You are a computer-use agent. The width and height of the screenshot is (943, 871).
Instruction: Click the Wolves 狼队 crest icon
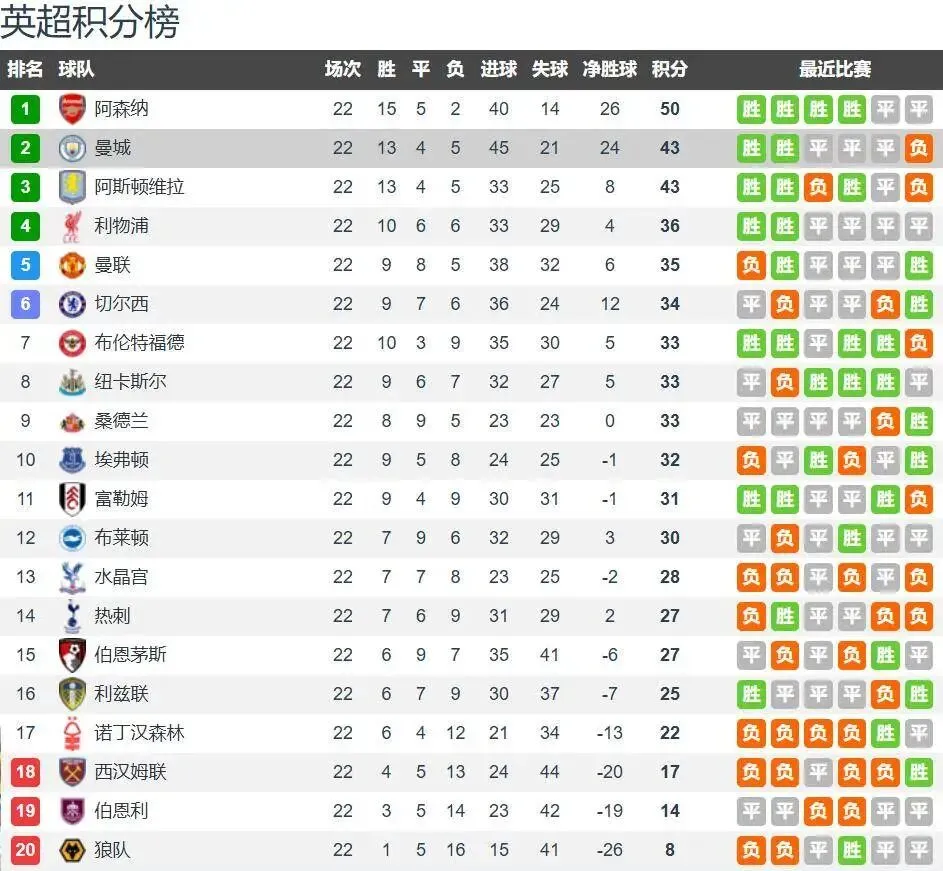tap(72, 850)
